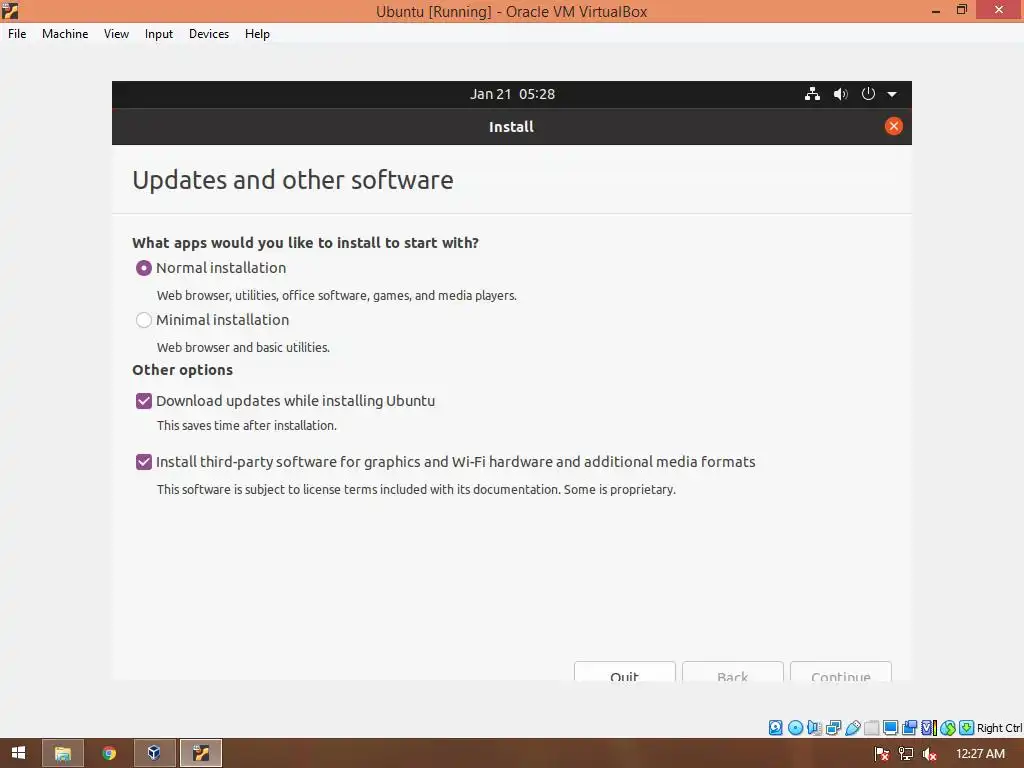Click the Continue button
Screen dimensions: 1024x768
tap(840, 671)
